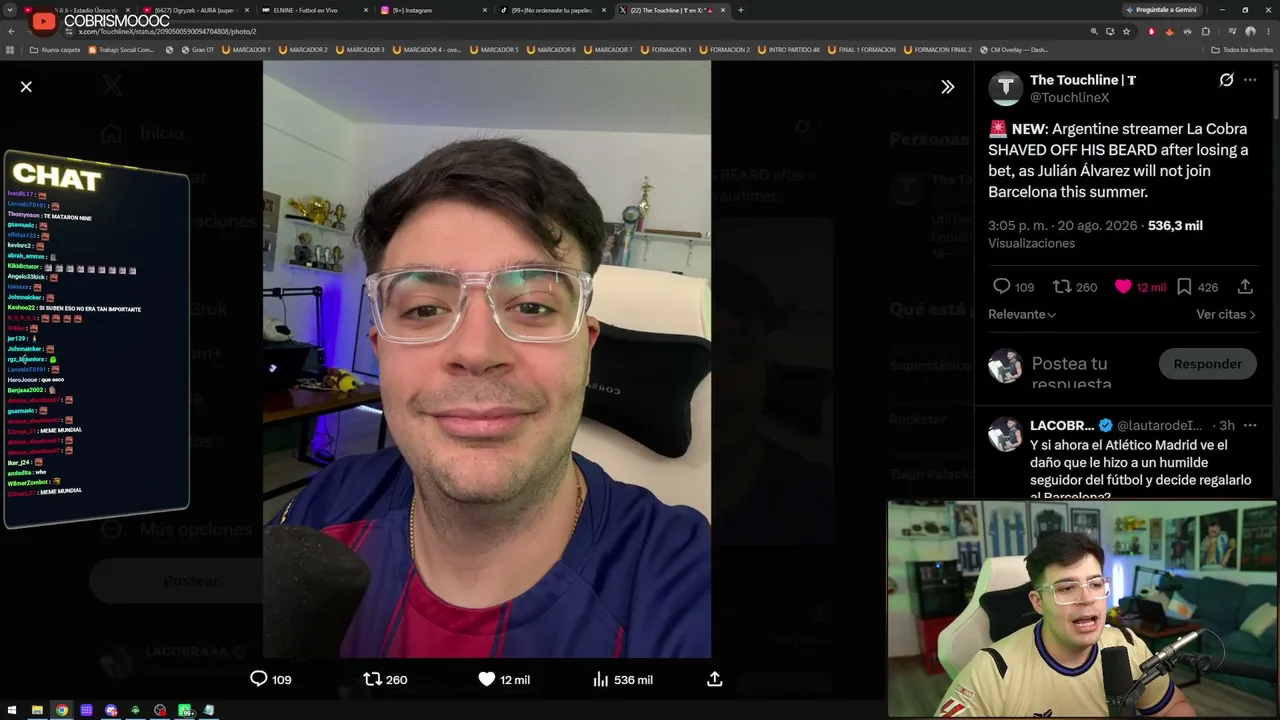The height and width of the screenshot is (720, 1280).
Task: Open the LACOBR... reply avatar
Action: [1005, 434]
